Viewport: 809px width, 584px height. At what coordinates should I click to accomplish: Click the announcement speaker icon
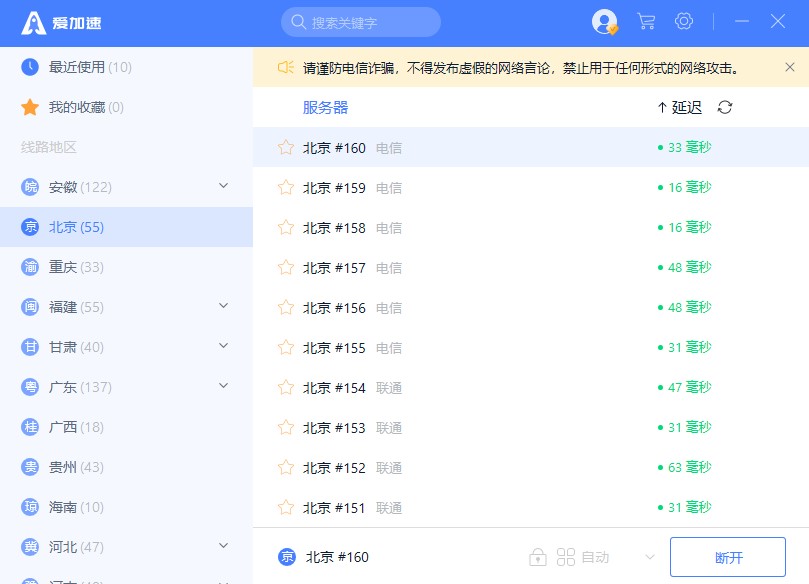(x=285, y=68)
